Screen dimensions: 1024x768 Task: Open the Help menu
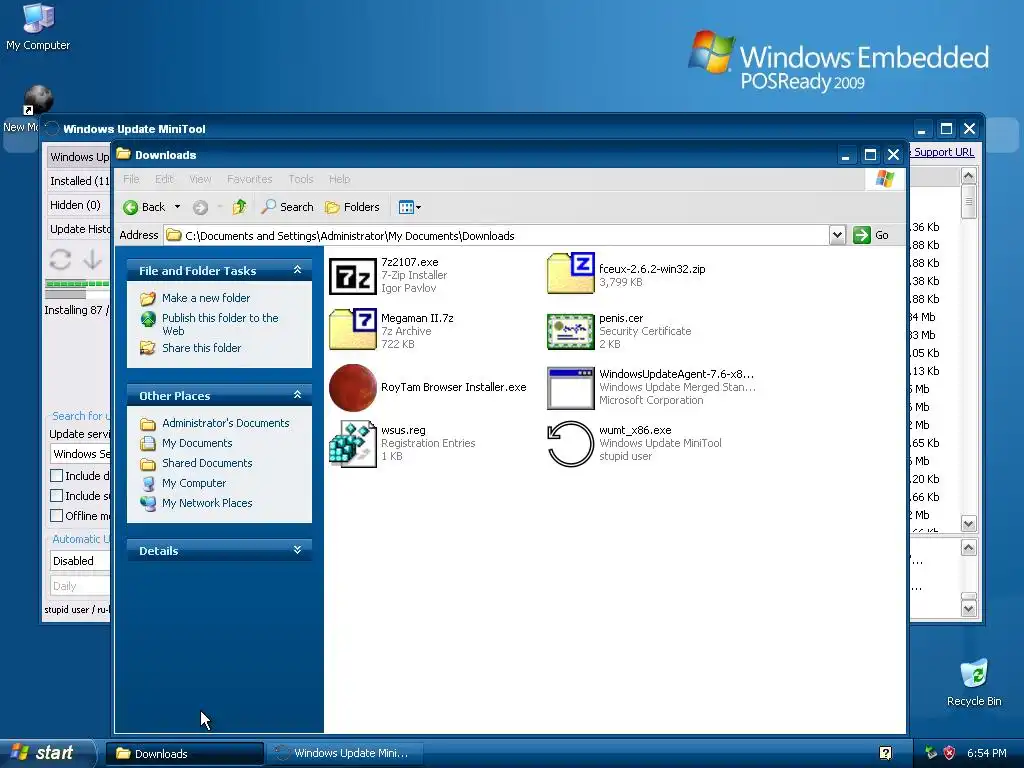coord(339,179)
